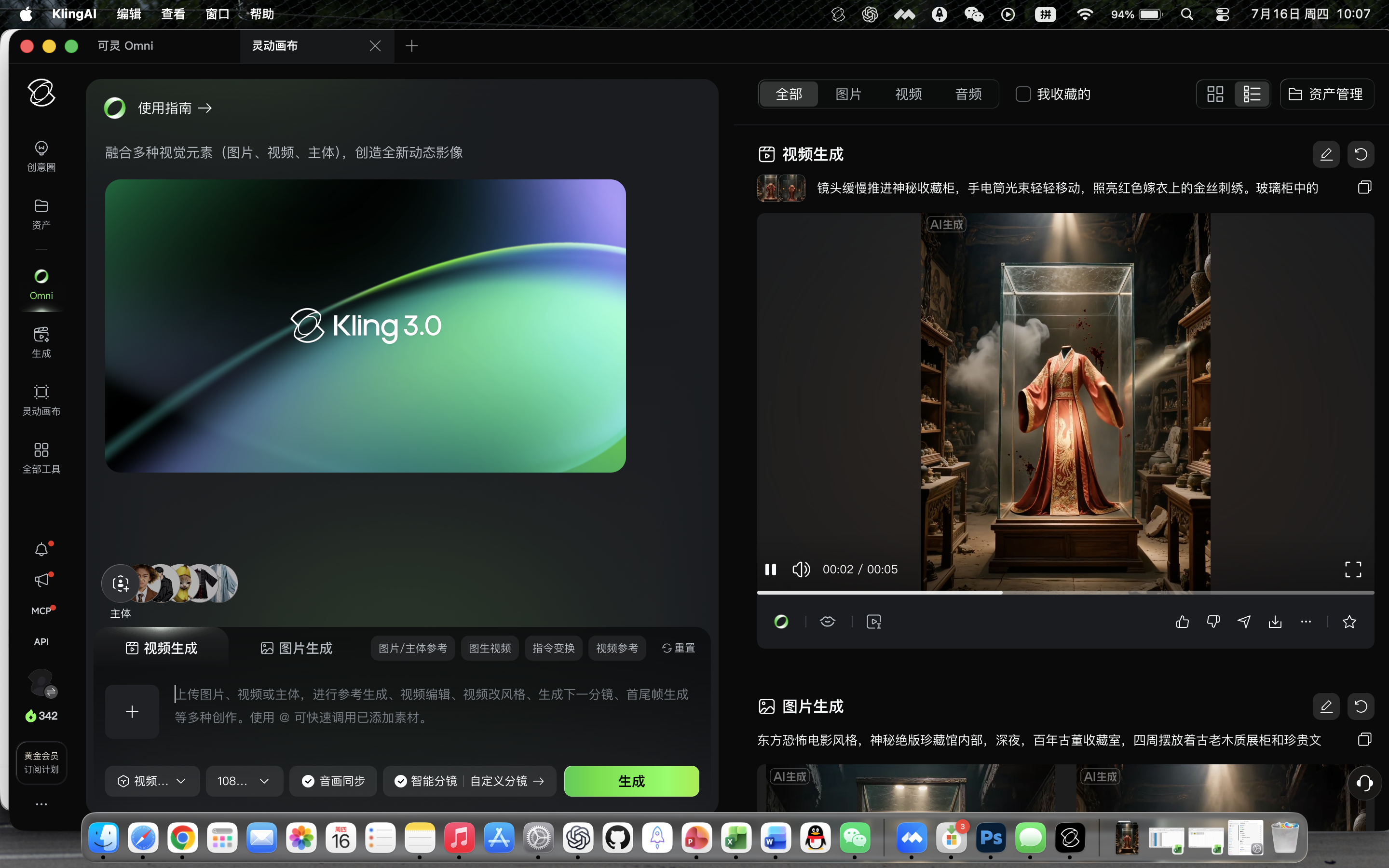Seek on the video progress bar
The height and width of the screenshot is (868, 1389).
pos(1065,592)
